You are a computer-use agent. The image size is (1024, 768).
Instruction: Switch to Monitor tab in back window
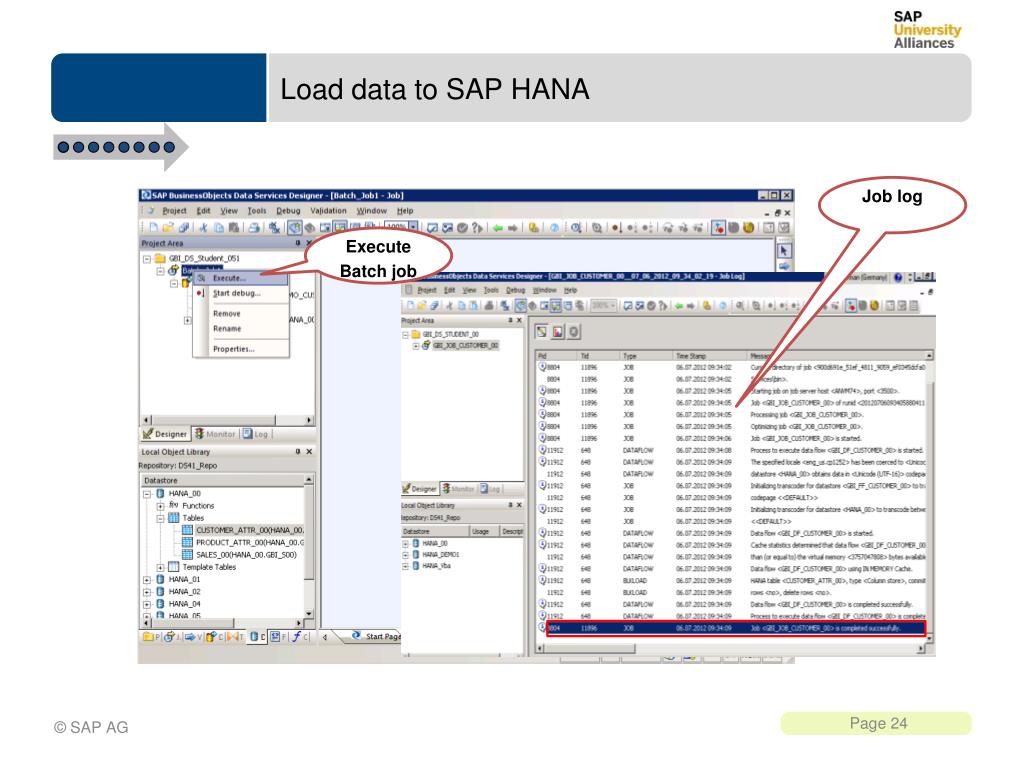pos(215,434)
